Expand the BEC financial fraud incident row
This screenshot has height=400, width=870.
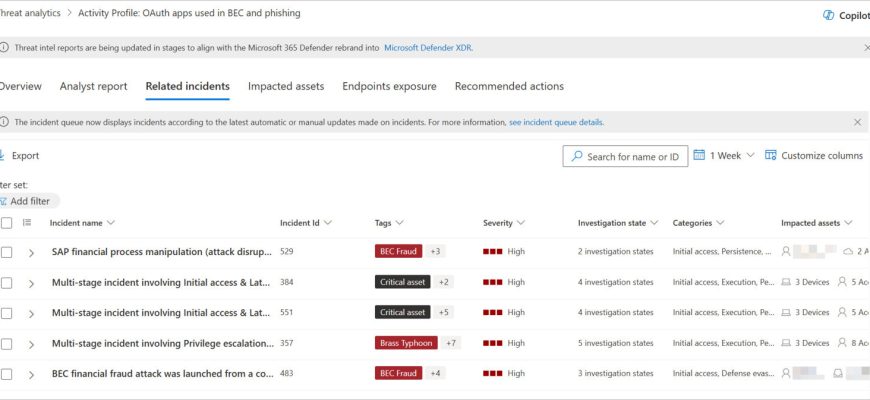(x=31, y=375)
